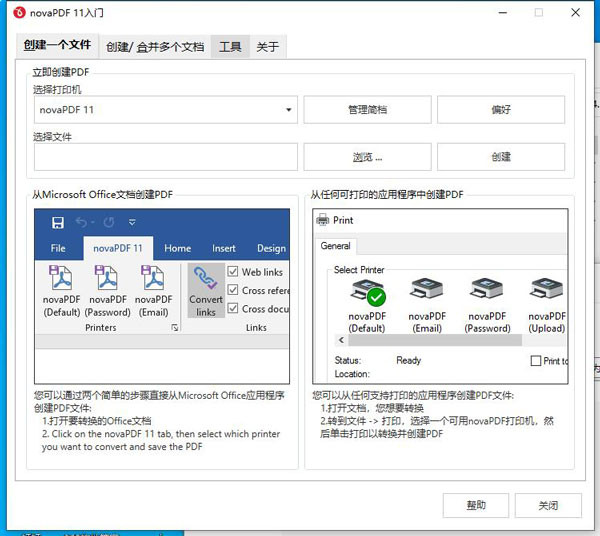Expand the Quick Access Toolbar customize arrow
600x536 pixels.
coord(132,222)
